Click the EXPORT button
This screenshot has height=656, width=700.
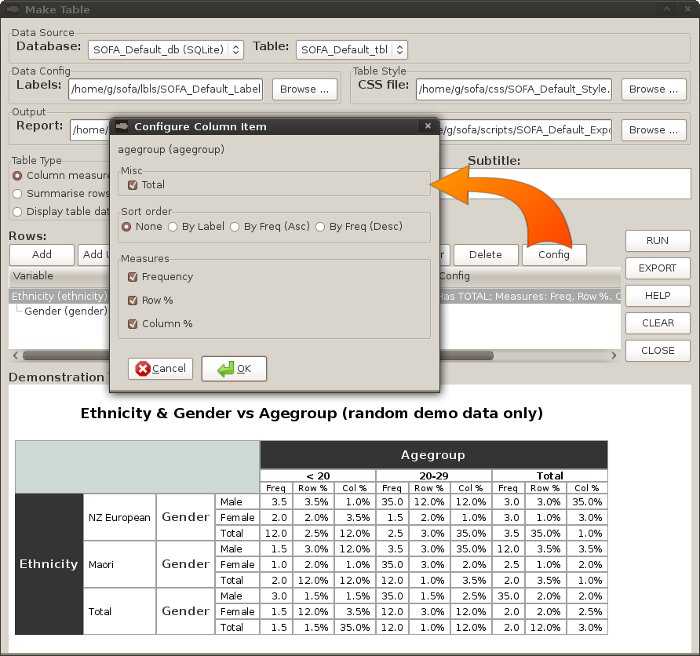click(658, 268)
